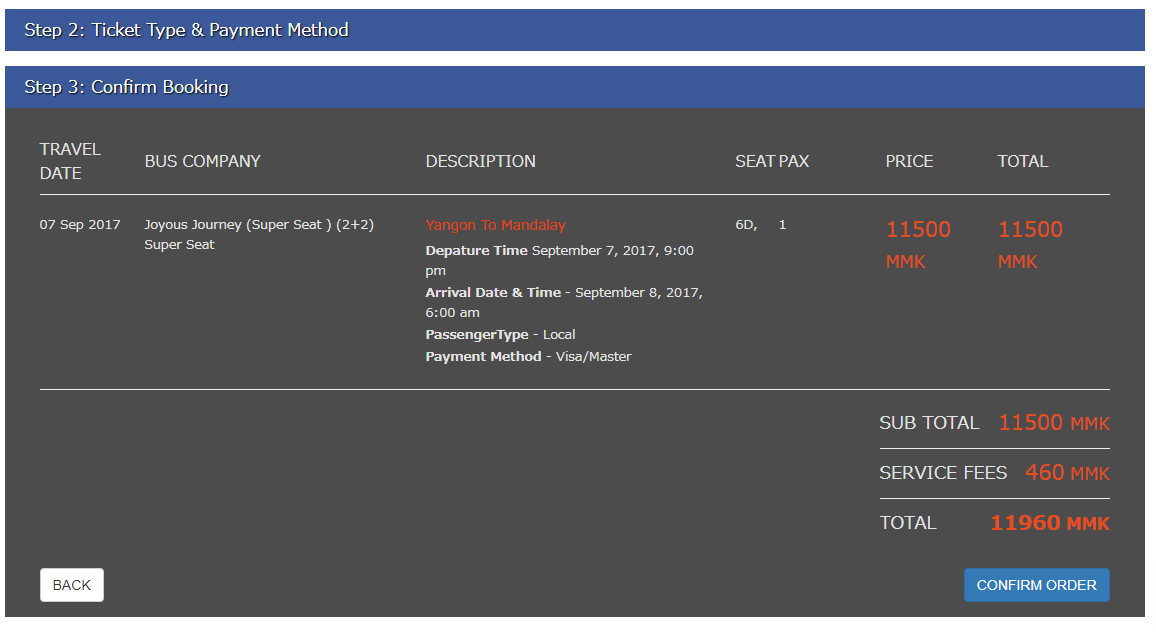Click the Departure Time detail line

559,251
